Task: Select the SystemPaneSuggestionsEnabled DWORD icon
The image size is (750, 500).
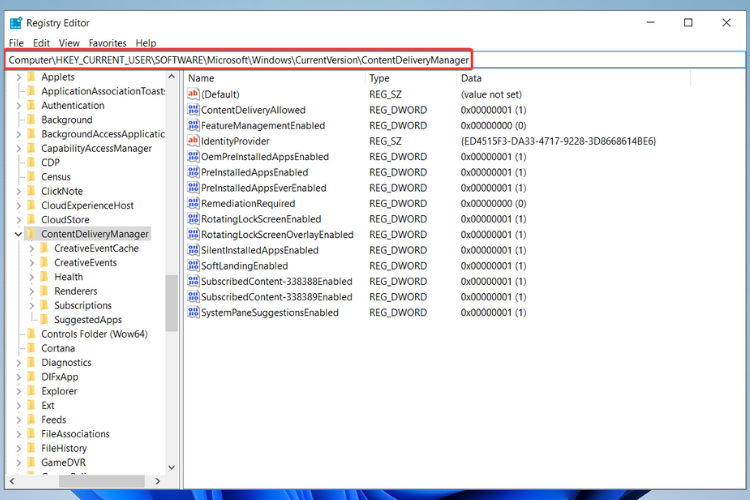Action: click(193, 312)
